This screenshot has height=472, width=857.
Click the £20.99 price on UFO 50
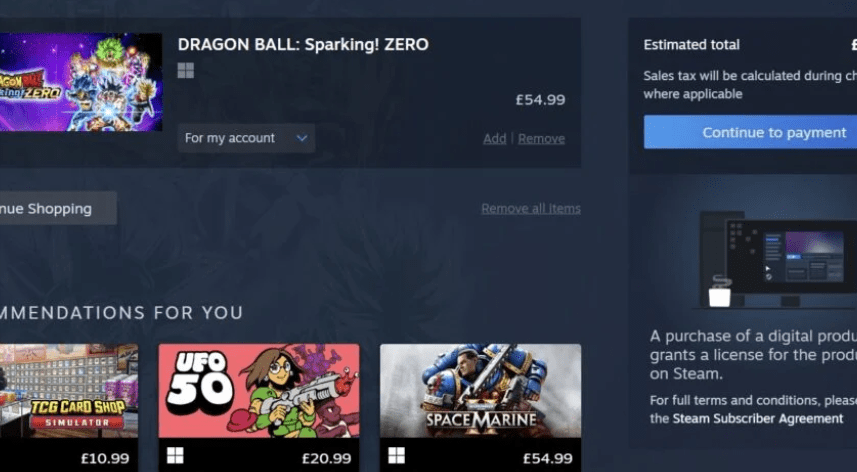tap(327, 458)
